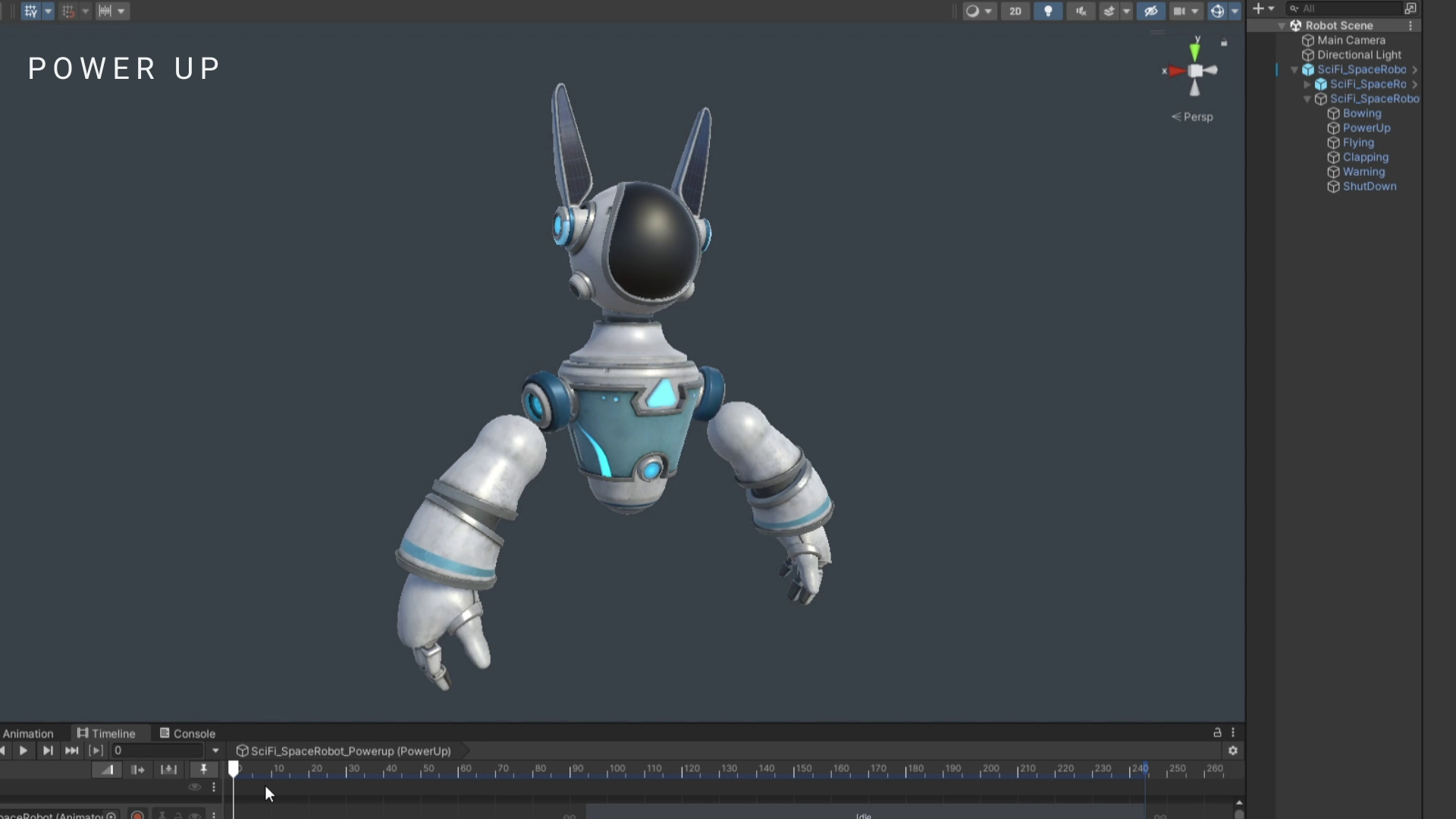Select Clapping object in Hierarchy
Viewport: 1456px width, 819px height.
pyautogui.click(x=1365, y=157)
